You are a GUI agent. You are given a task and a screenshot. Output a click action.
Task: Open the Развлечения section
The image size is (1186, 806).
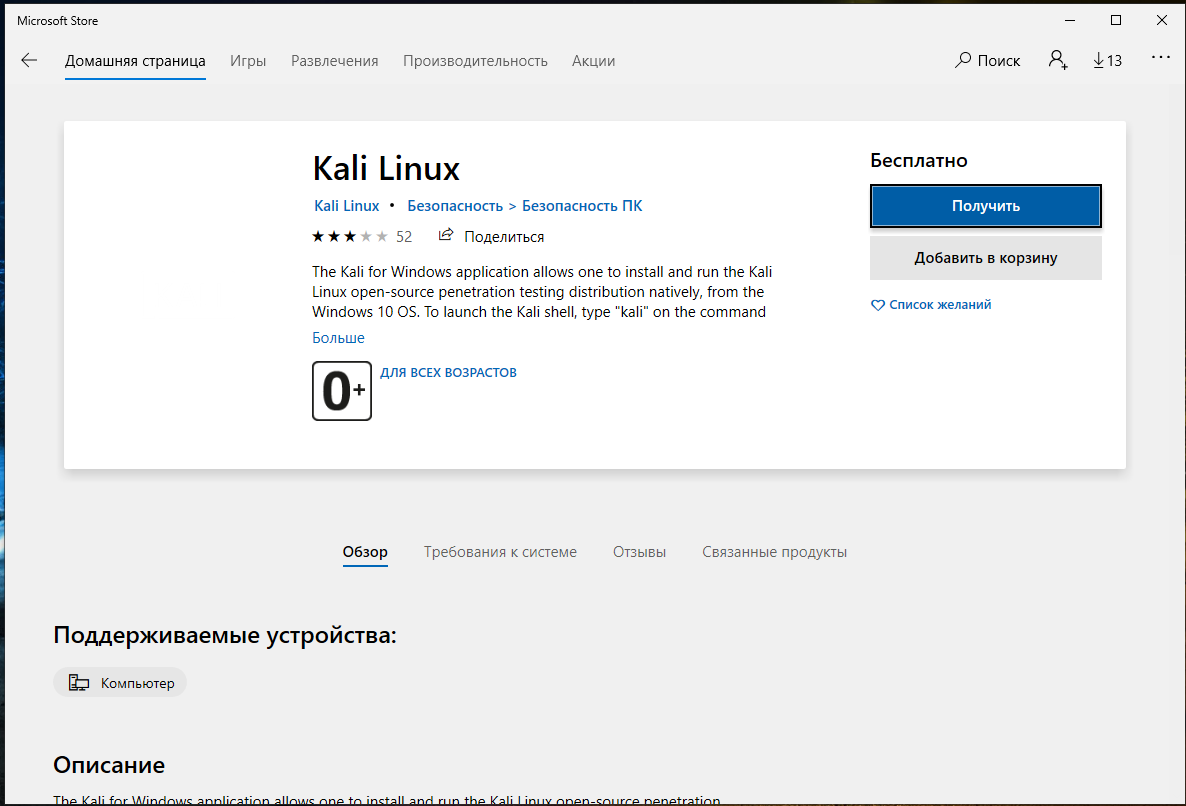[x=334, y=60]
